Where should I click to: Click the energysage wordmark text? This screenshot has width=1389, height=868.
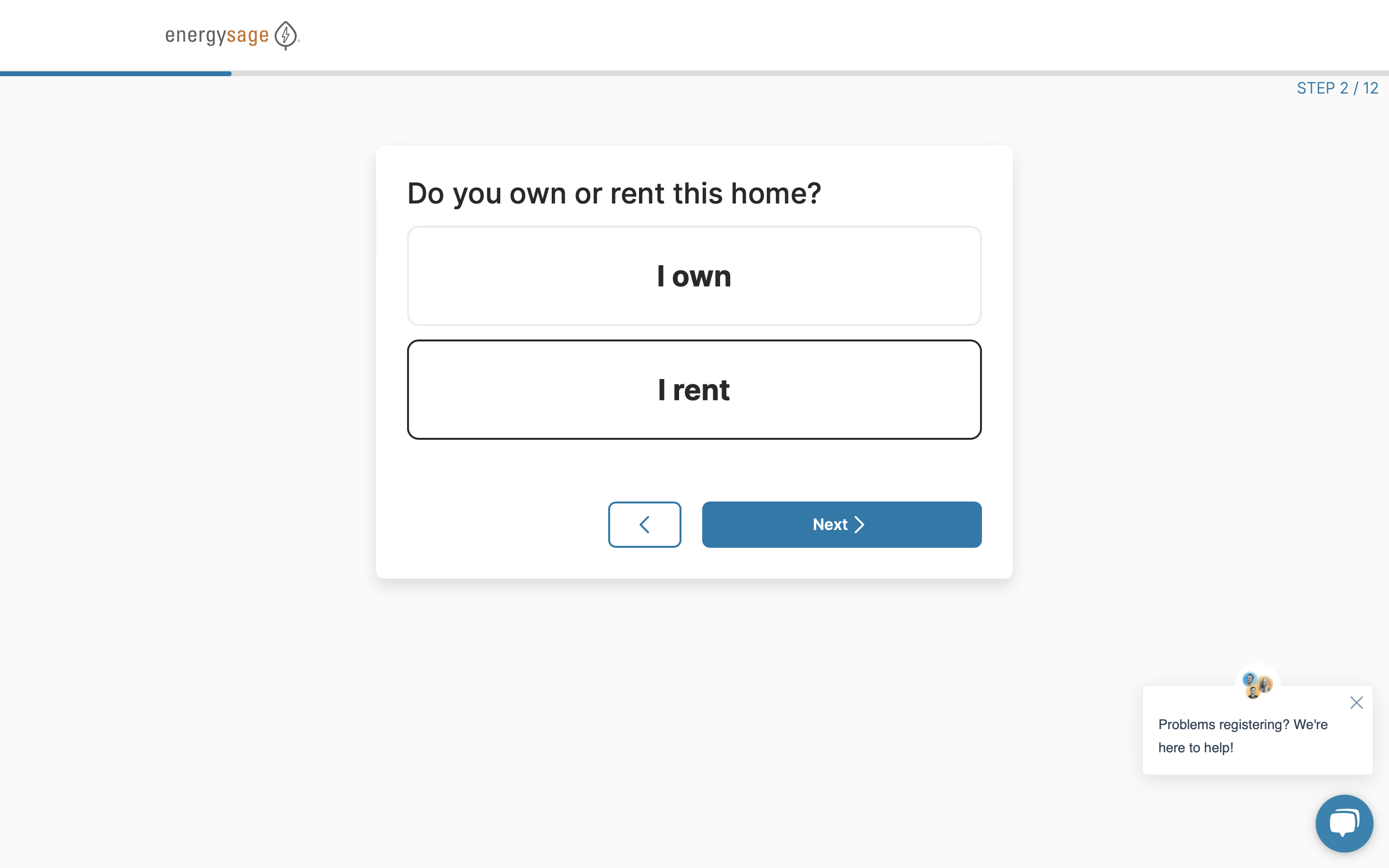217,36
